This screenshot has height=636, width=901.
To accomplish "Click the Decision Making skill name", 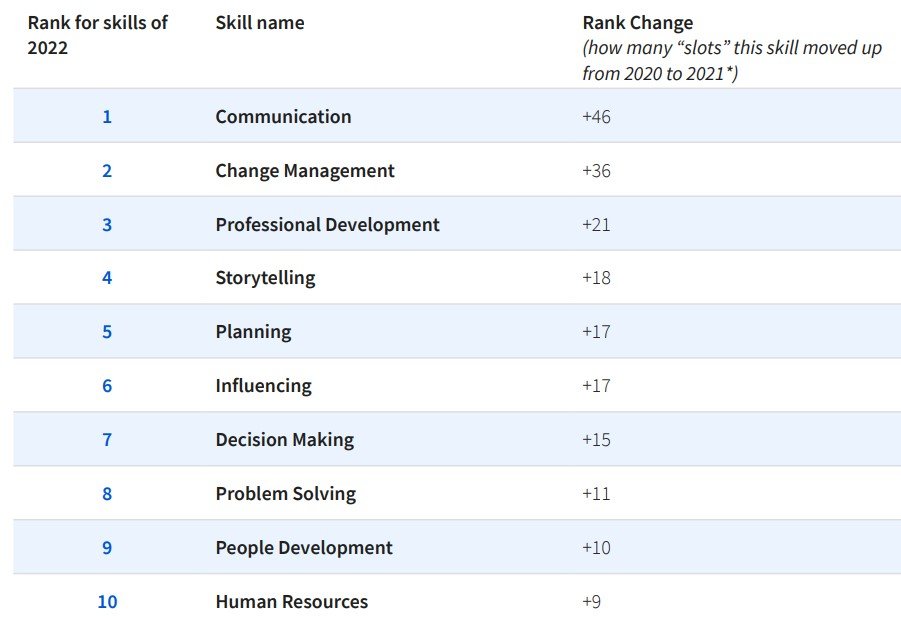I will [284, 440].
